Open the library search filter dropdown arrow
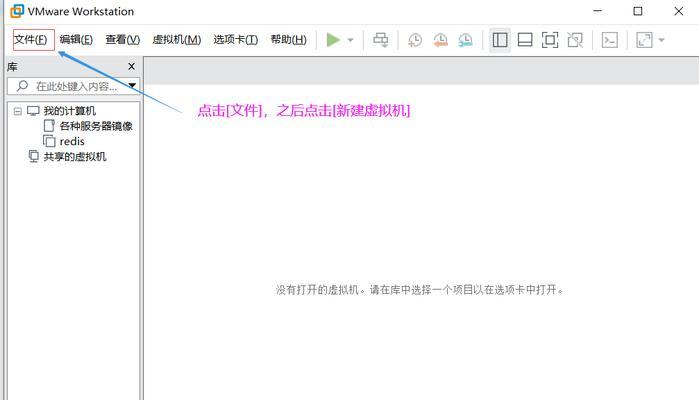This screenshot has height=400, width=699. tap(132, 85)
